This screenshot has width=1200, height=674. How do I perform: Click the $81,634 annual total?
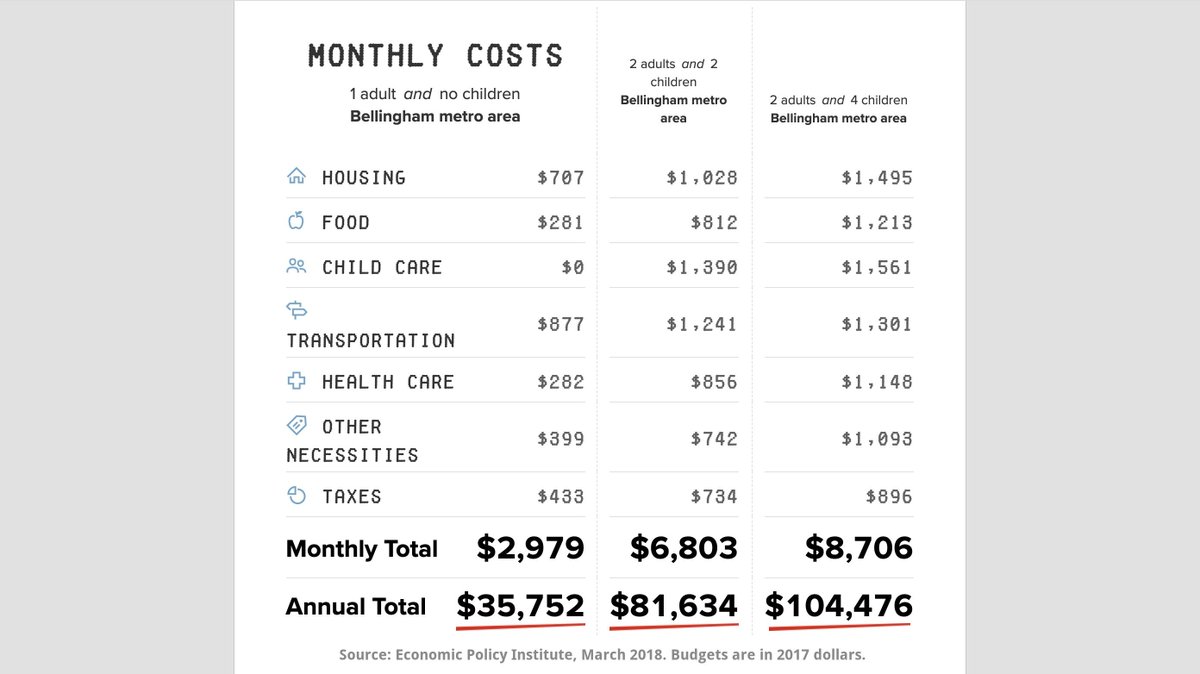674,606
